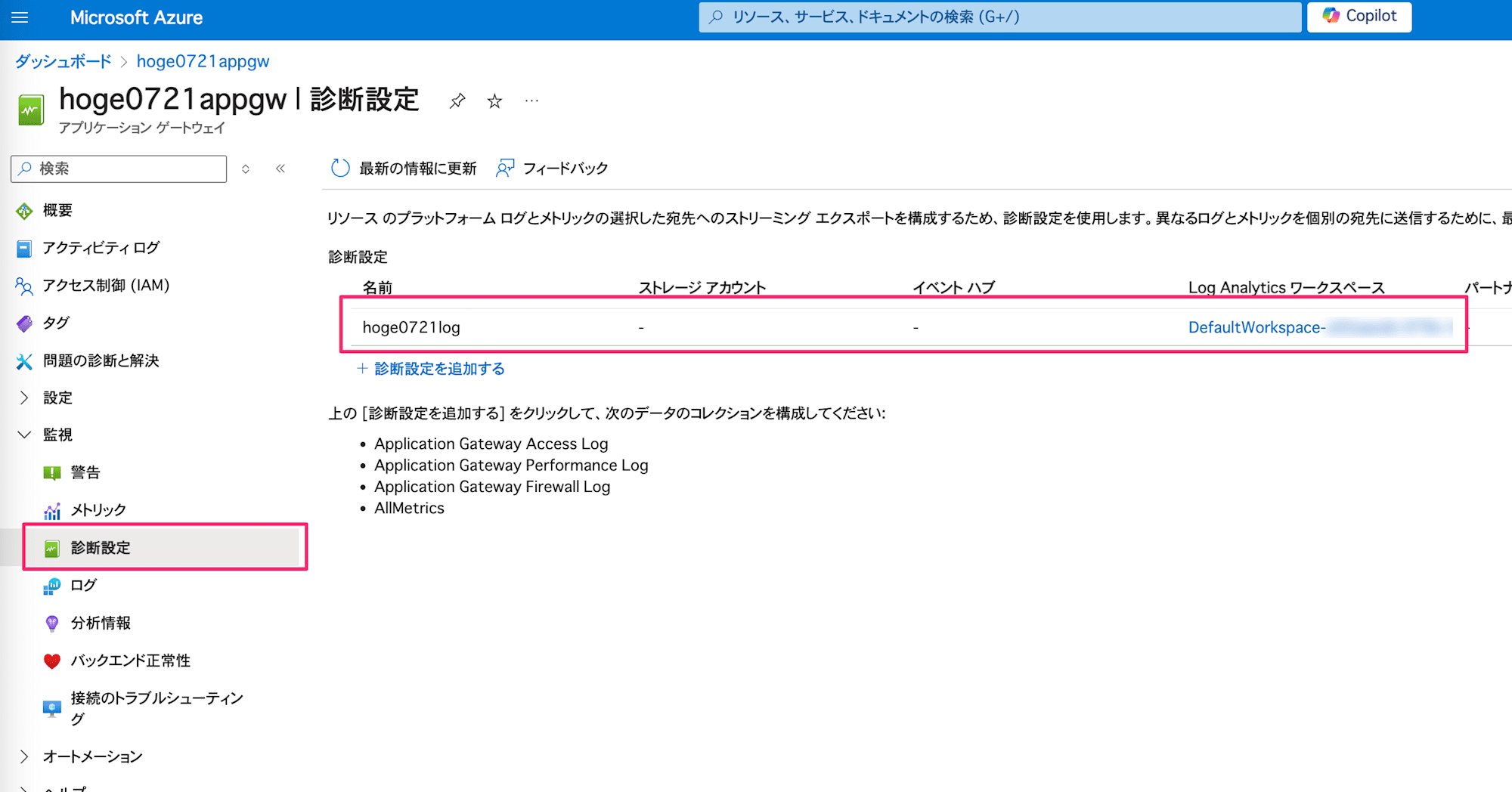Click the activity log book icon
1512x792 pixels.
(24, 249)
